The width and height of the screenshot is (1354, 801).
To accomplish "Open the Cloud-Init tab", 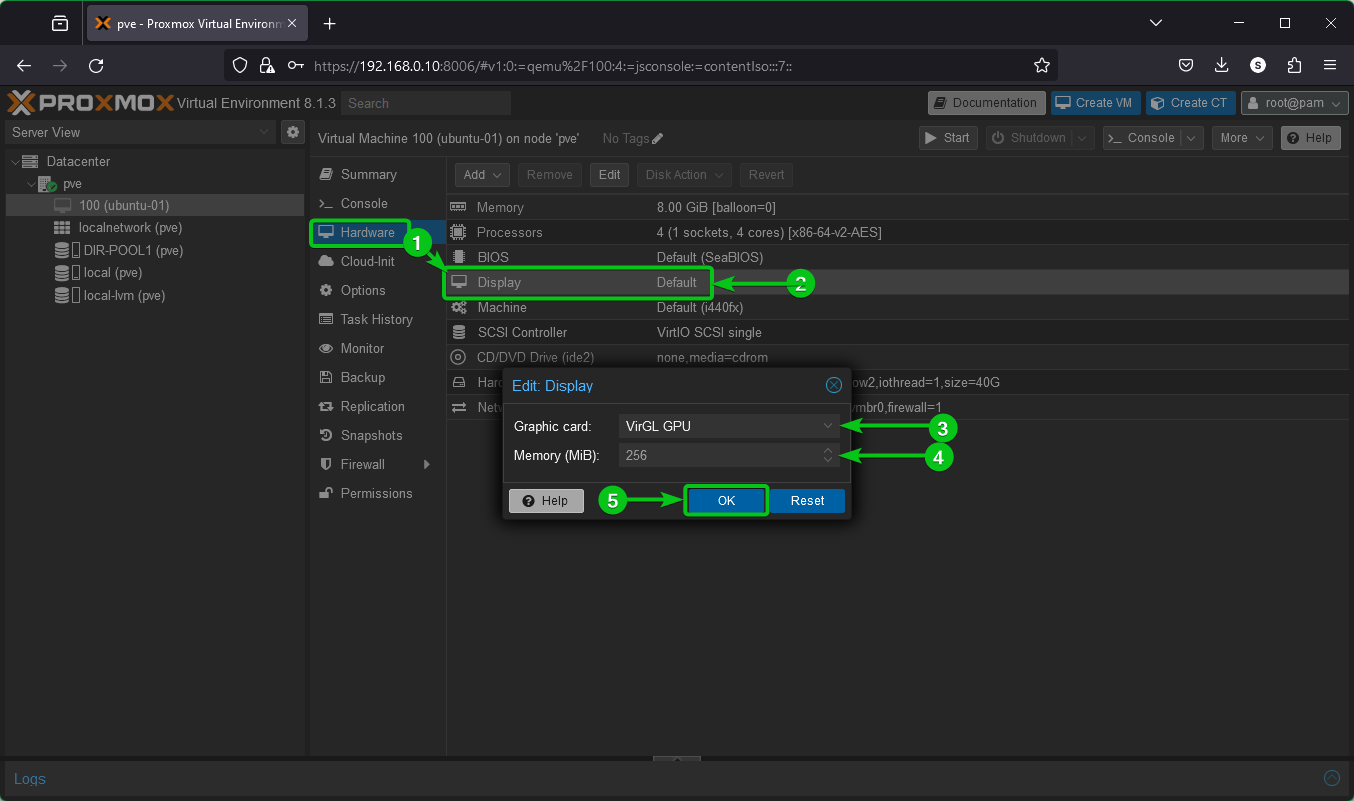I will [378, 261].
